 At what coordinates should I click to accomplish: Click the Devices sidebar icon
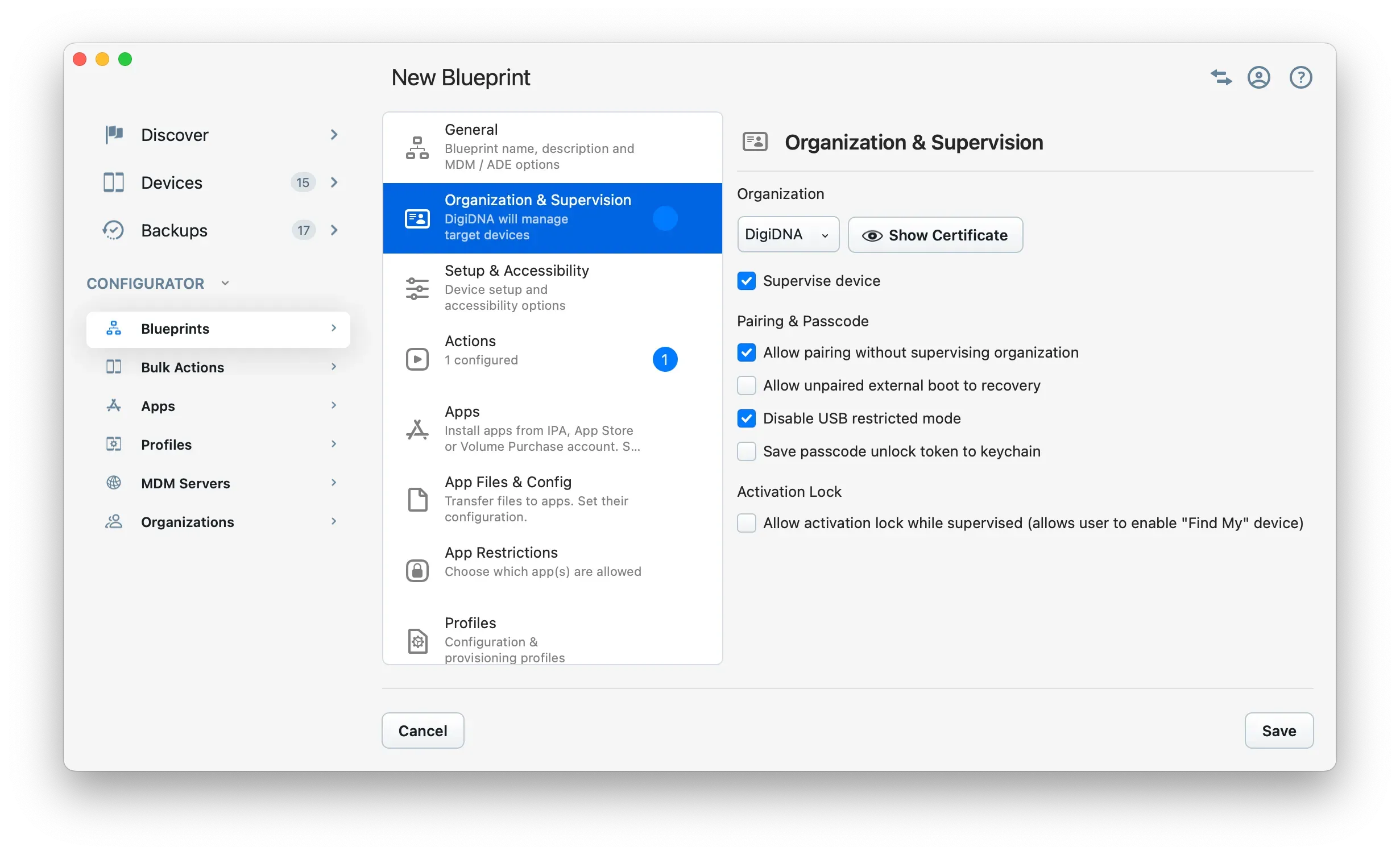pos(113,182)
